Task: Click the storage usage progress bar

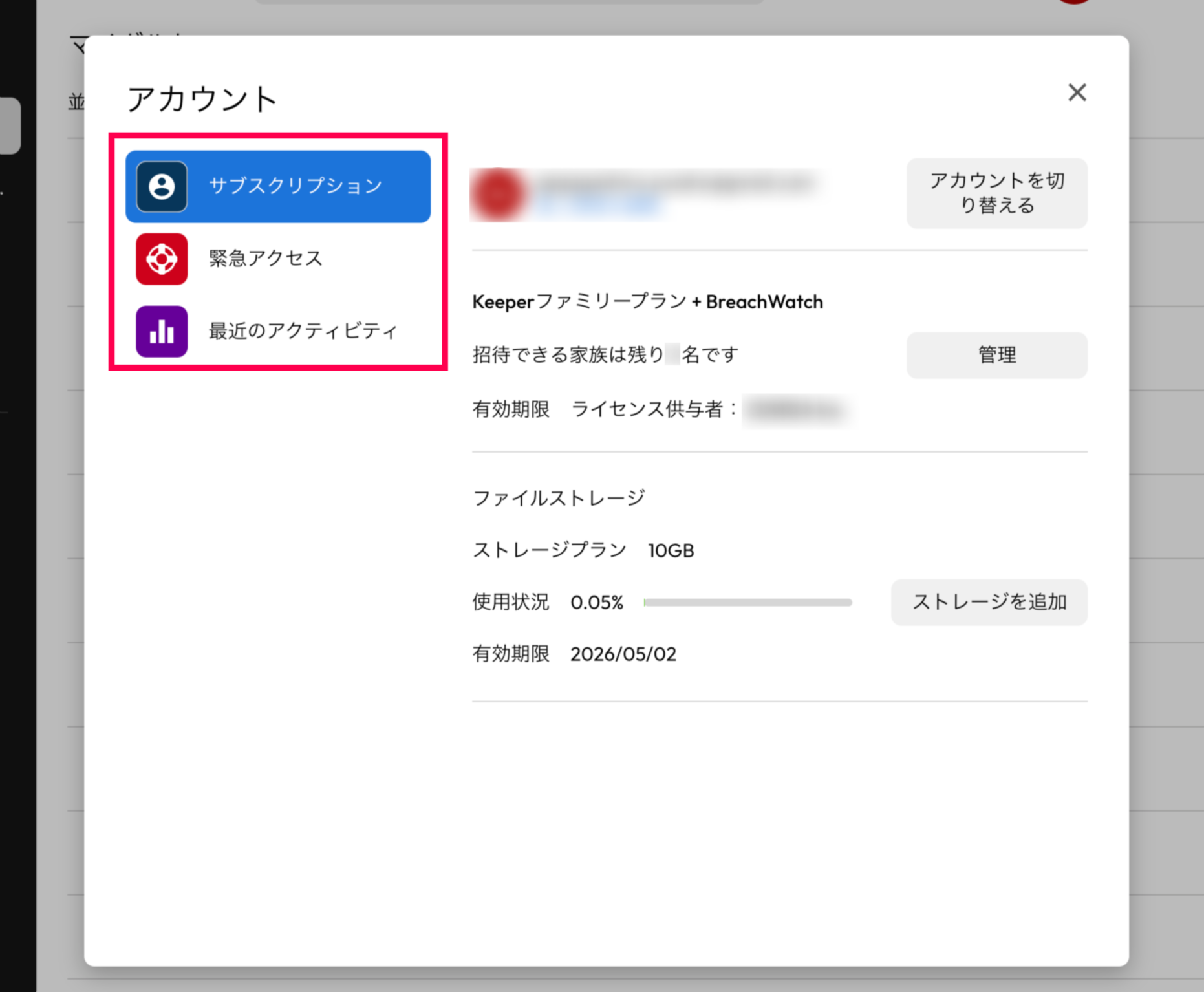Action: click(x=747, y=603)
